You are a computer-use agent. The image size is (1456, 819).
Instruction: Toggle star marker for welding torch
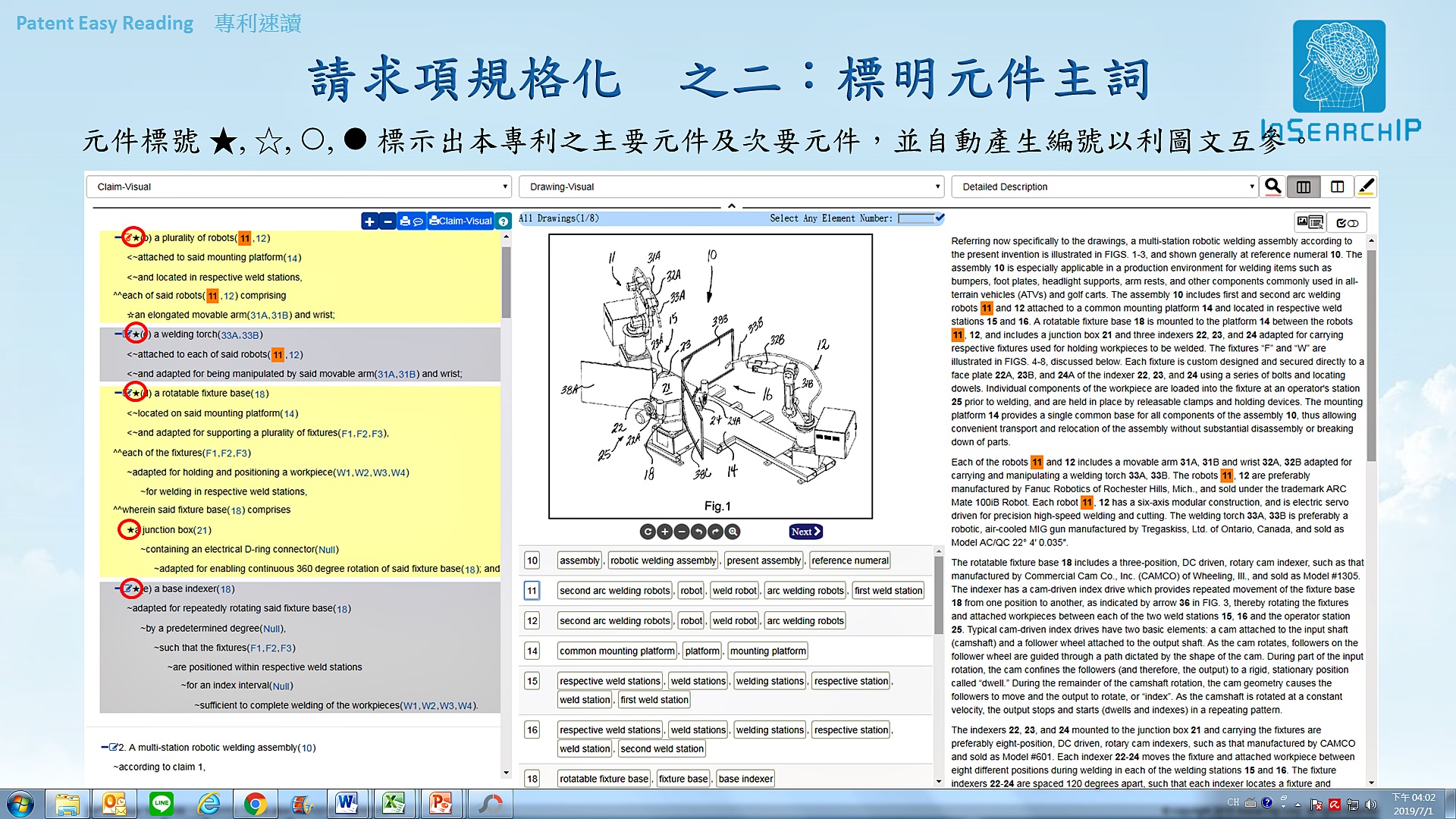136,334
